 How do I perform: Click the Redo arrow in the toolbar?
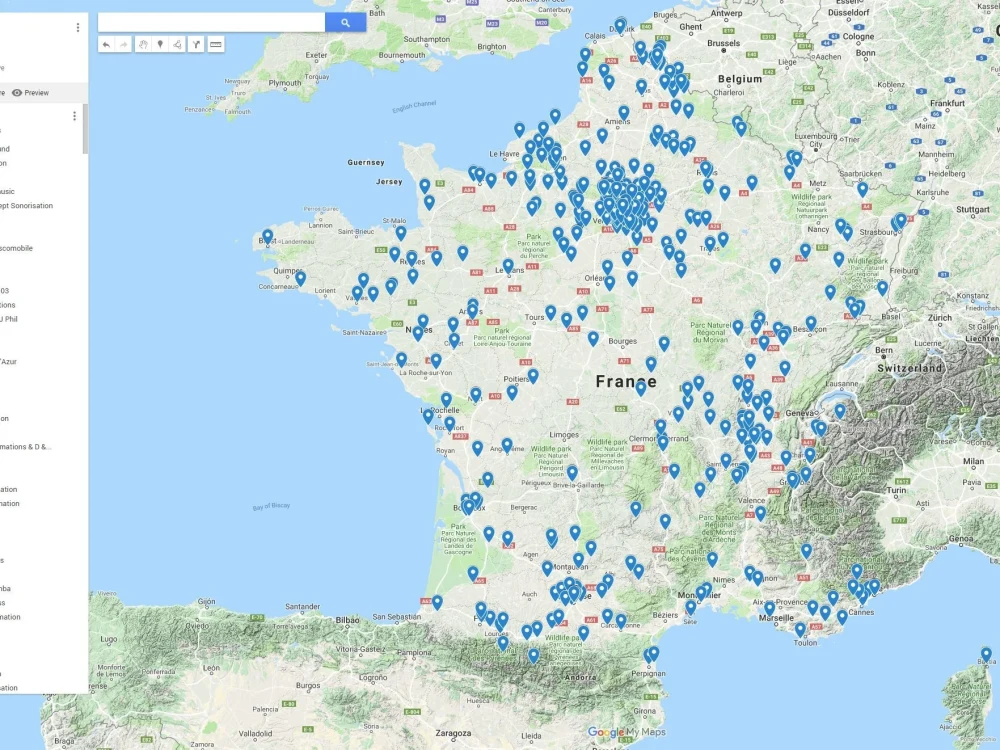tap(124, 44)
